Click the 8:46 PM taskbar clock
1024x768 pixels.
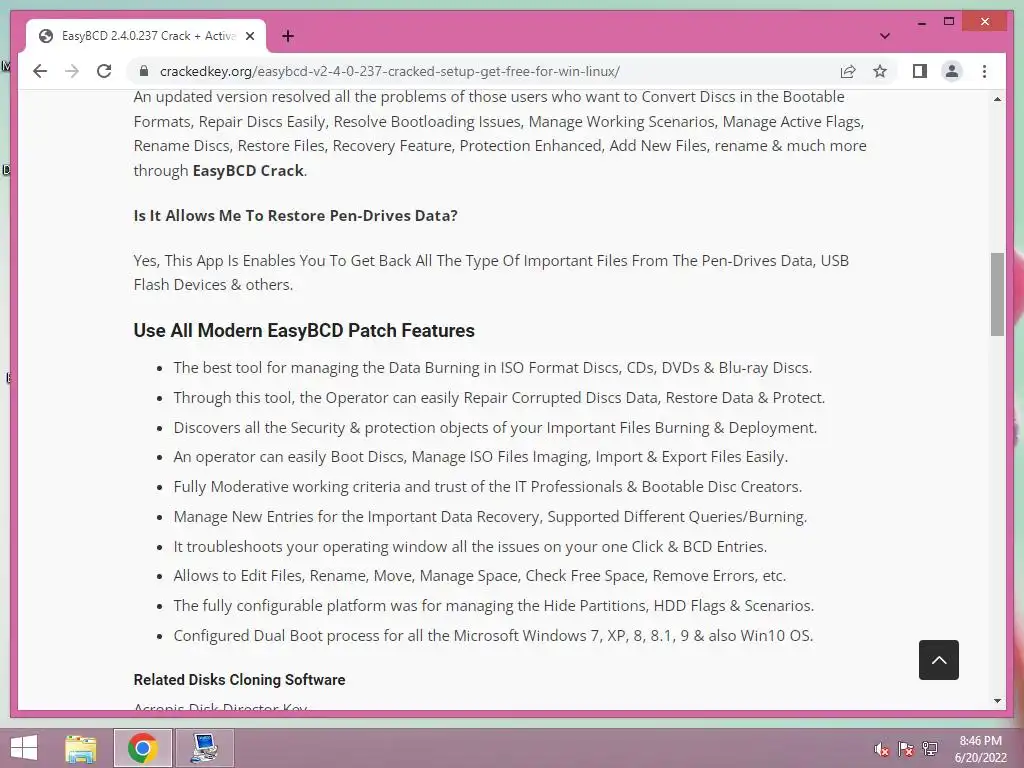click(980, 749)
